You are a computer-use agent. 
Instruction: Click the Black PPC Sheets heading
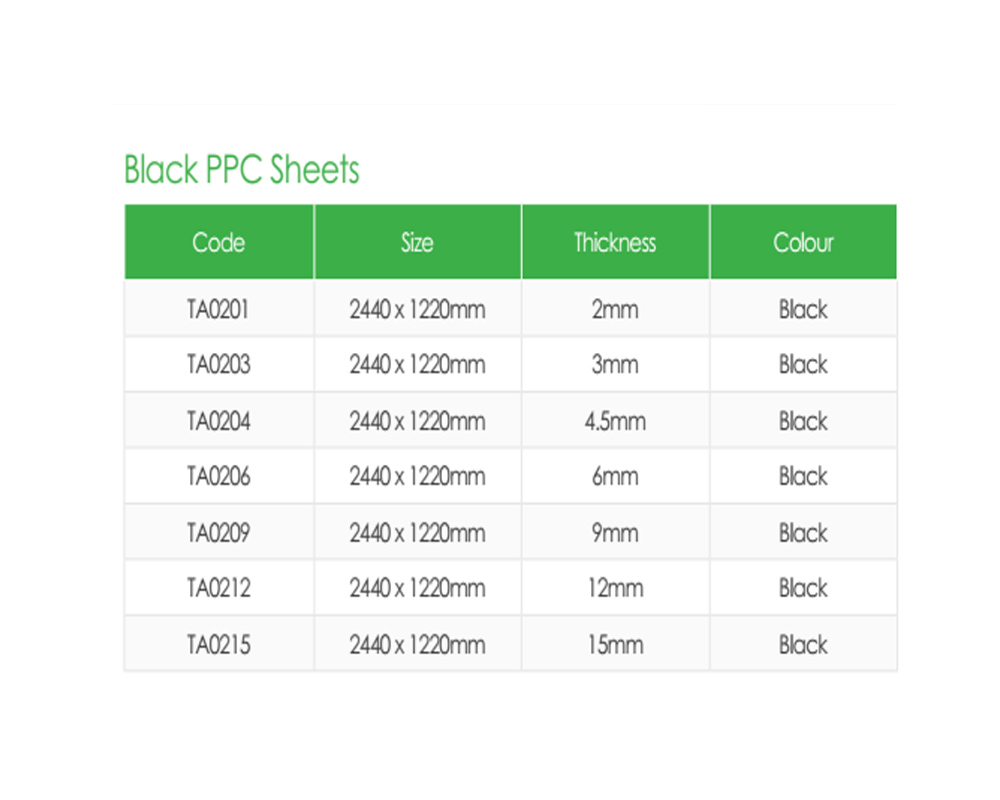tap(241, 170)
